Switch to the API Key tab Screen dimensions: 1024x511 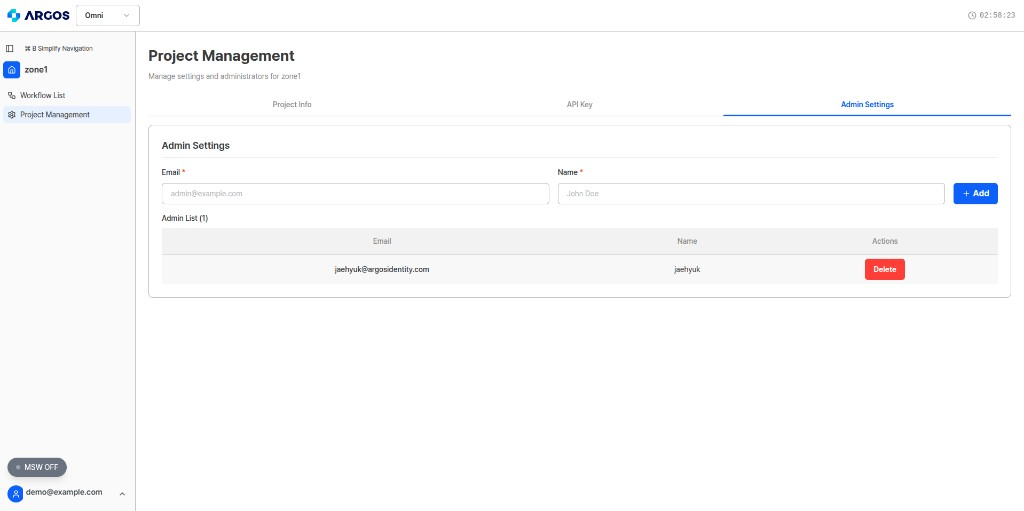coord(579,105)
